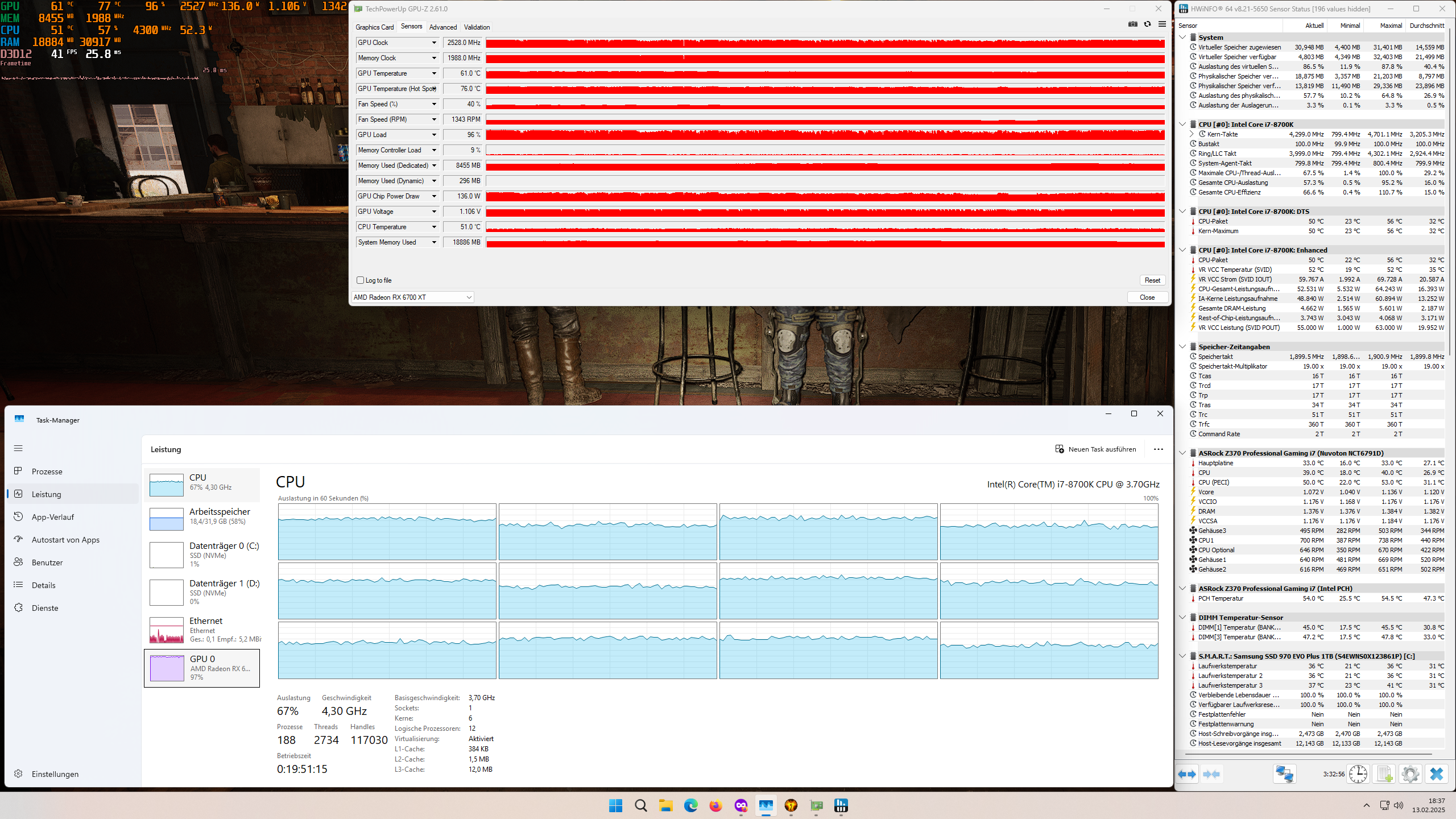Open Prozesse in Task Manager sidebar
Image resolution: width=1456 pixels, height=819 pixels.
(x=47, y=471)
